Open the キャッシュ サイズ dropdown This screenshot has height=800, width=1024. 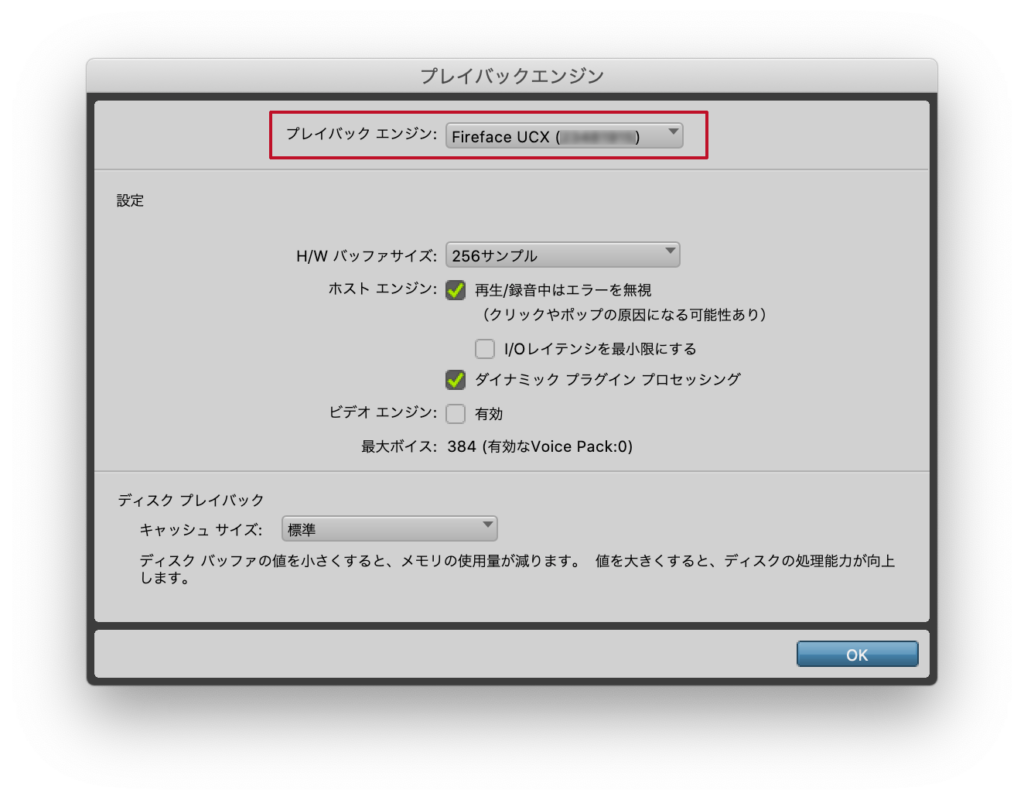390,528
